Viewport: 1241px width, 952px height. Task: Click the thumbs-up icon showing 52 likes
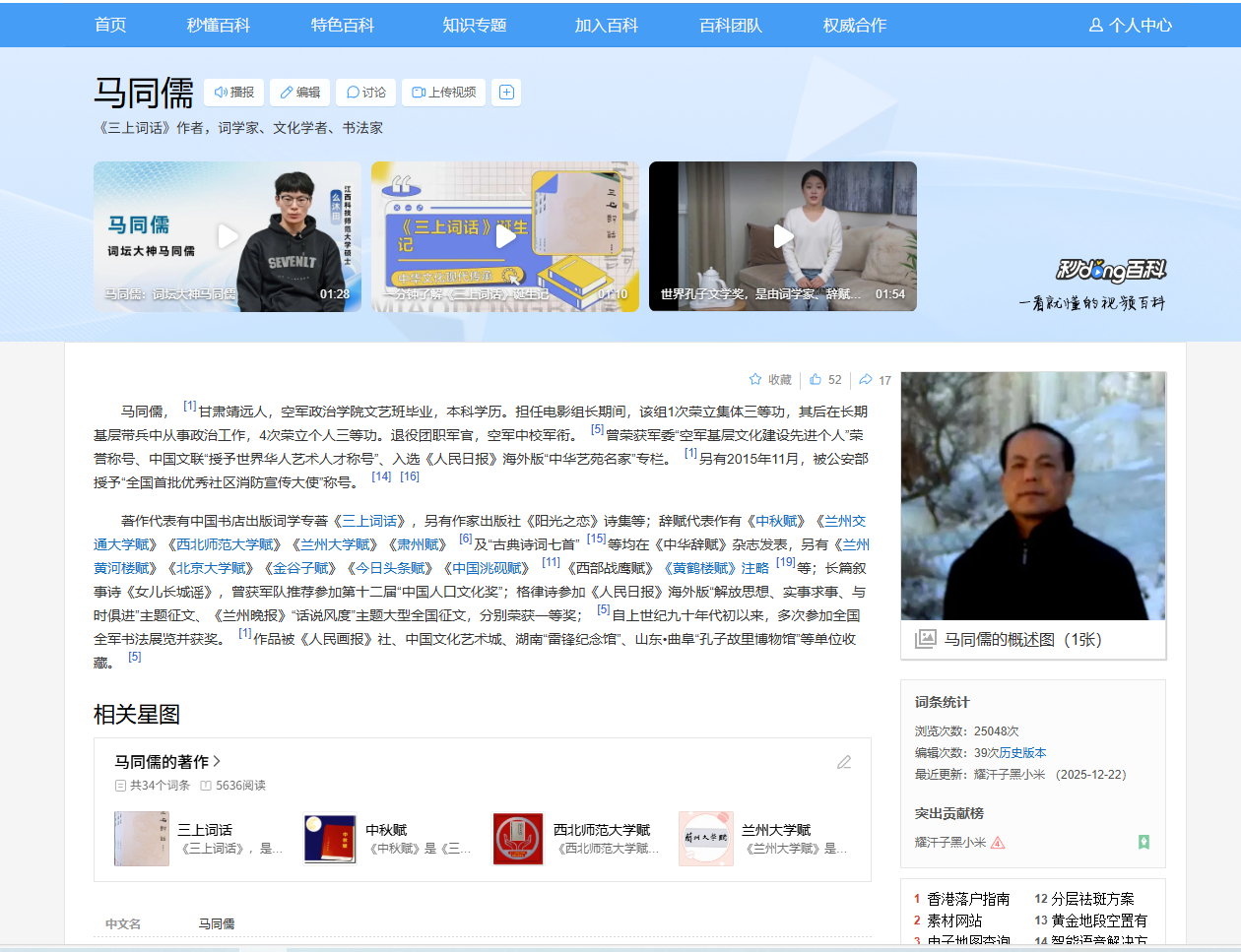coord(815,379)
